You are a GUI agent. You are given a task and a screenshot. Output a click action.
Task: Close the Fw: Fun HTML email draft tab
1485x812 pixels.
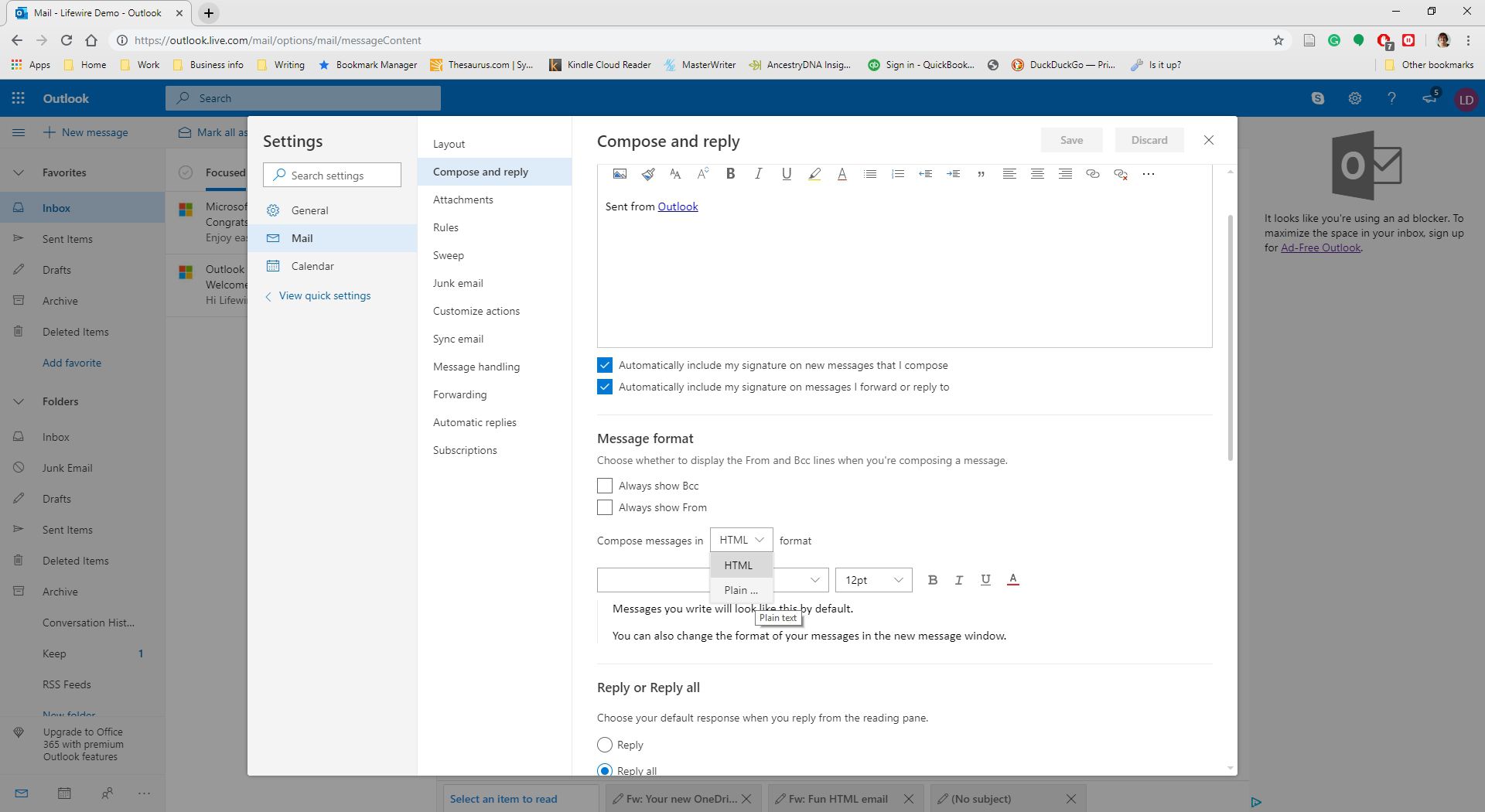(909, 799)
